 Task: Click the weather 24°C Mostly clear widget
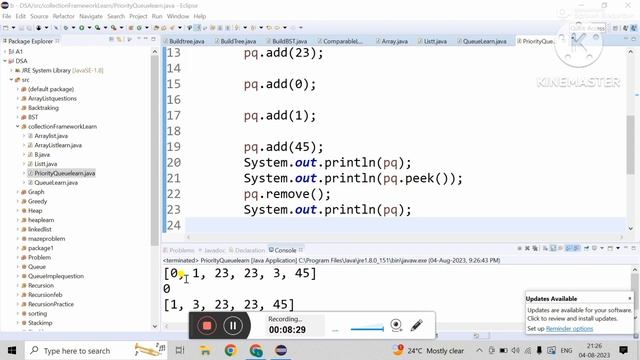tap(428, 351)
